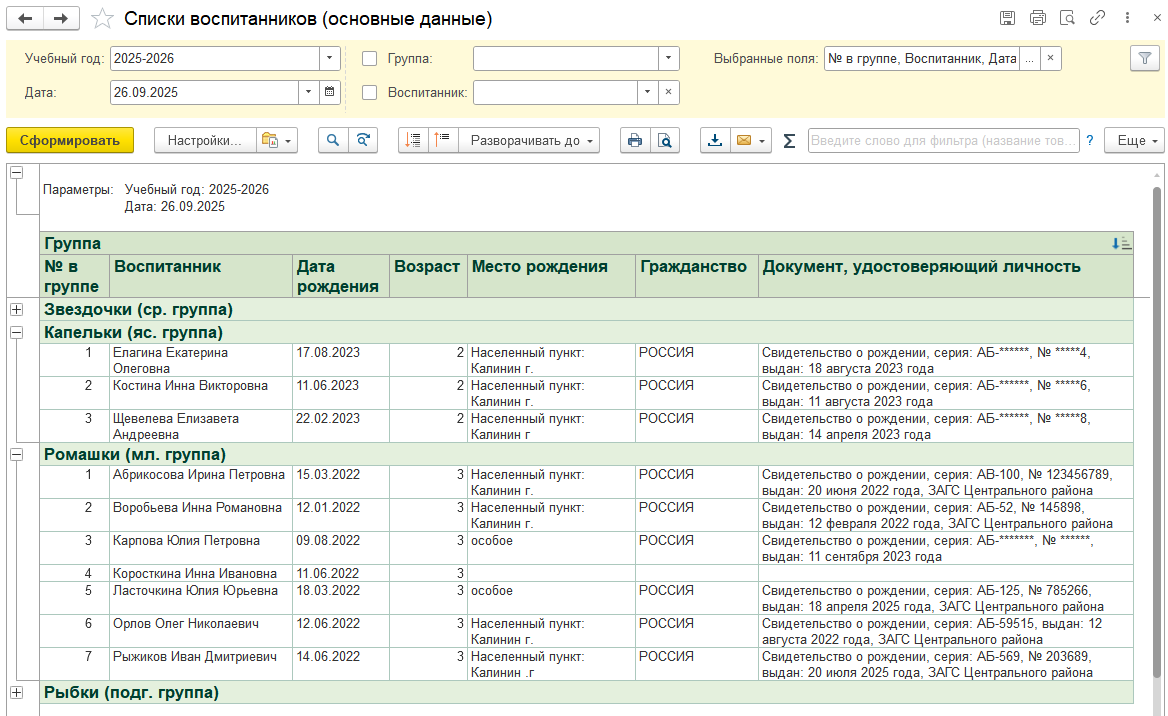Click the save report download icon
The image size is (1168, 716).
point(715,141)
